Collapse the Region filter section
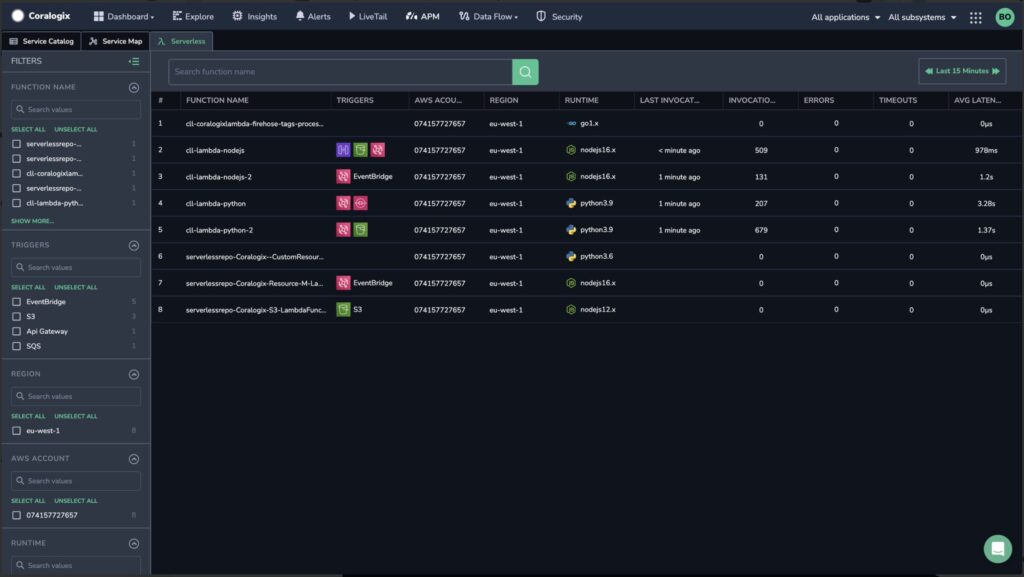Screen dimensions: 1024x577 pos(134,375)
